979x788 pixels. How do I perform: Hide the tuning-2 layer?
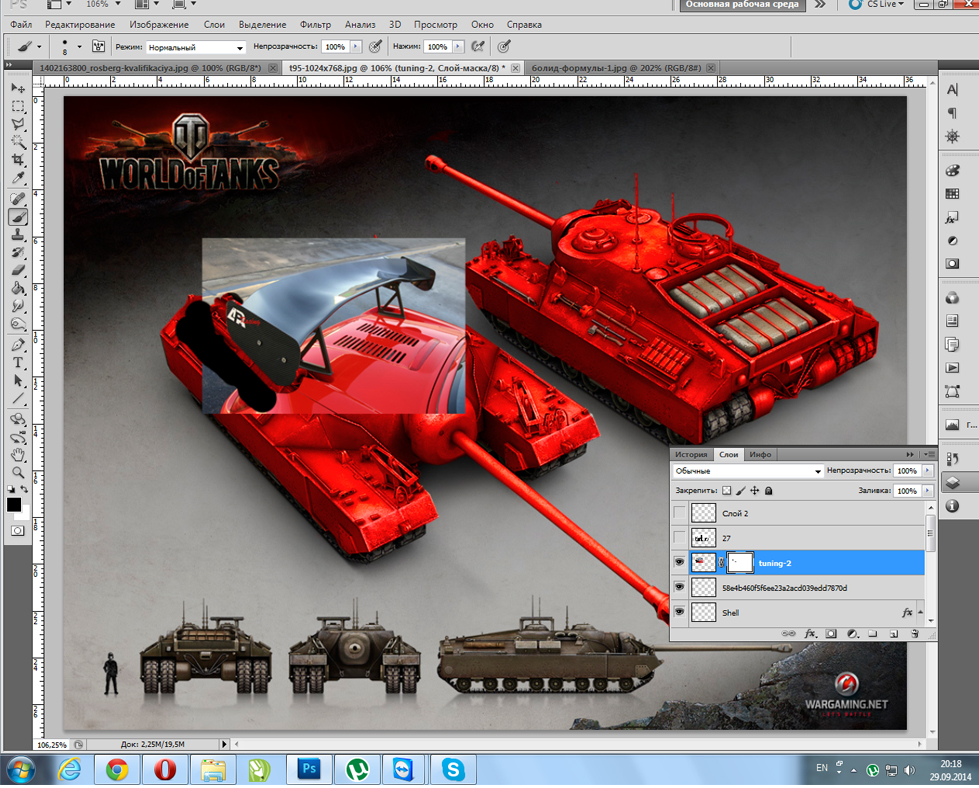680,563
